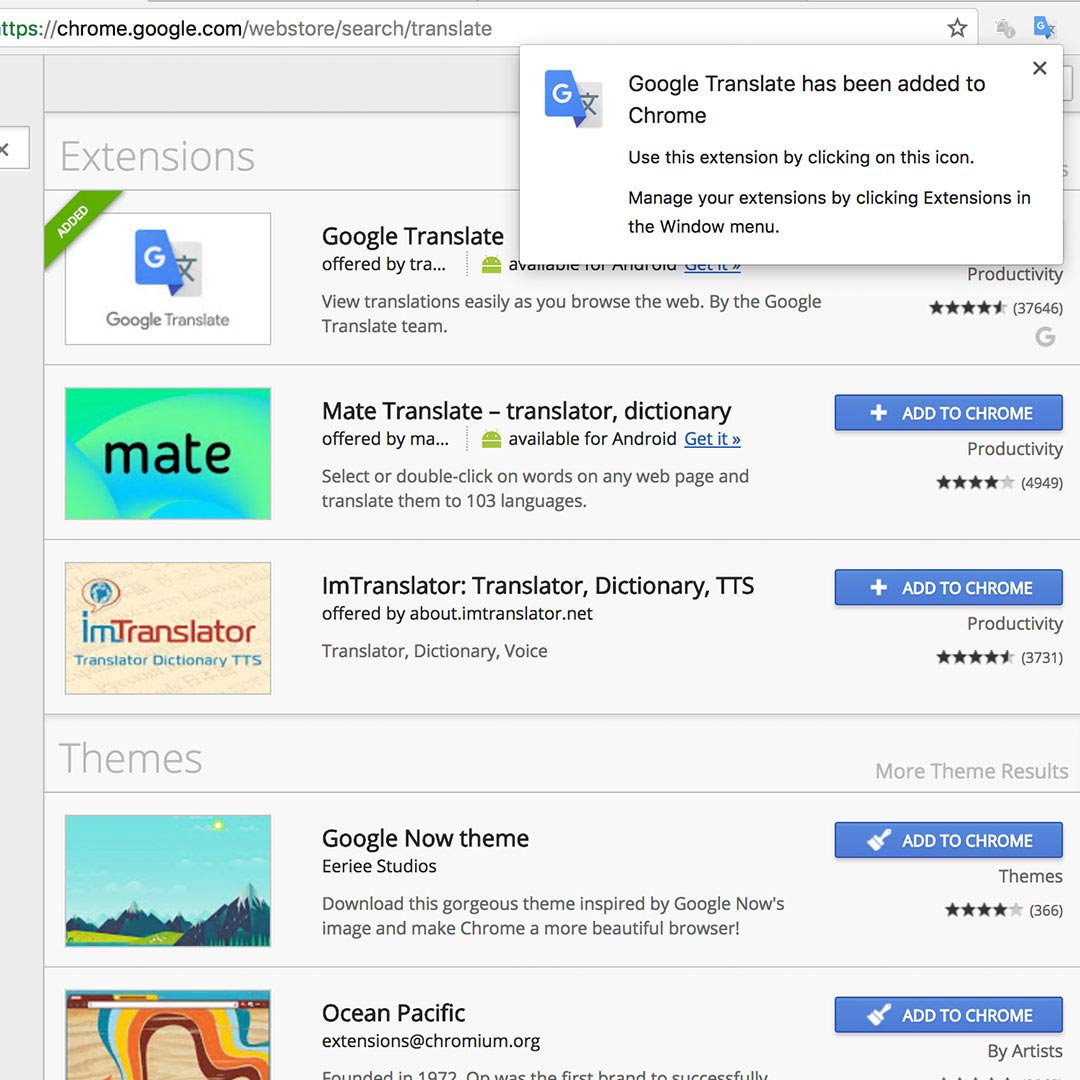
Task: Click the grey Google G badge icon
Action: coord(1045,337)
